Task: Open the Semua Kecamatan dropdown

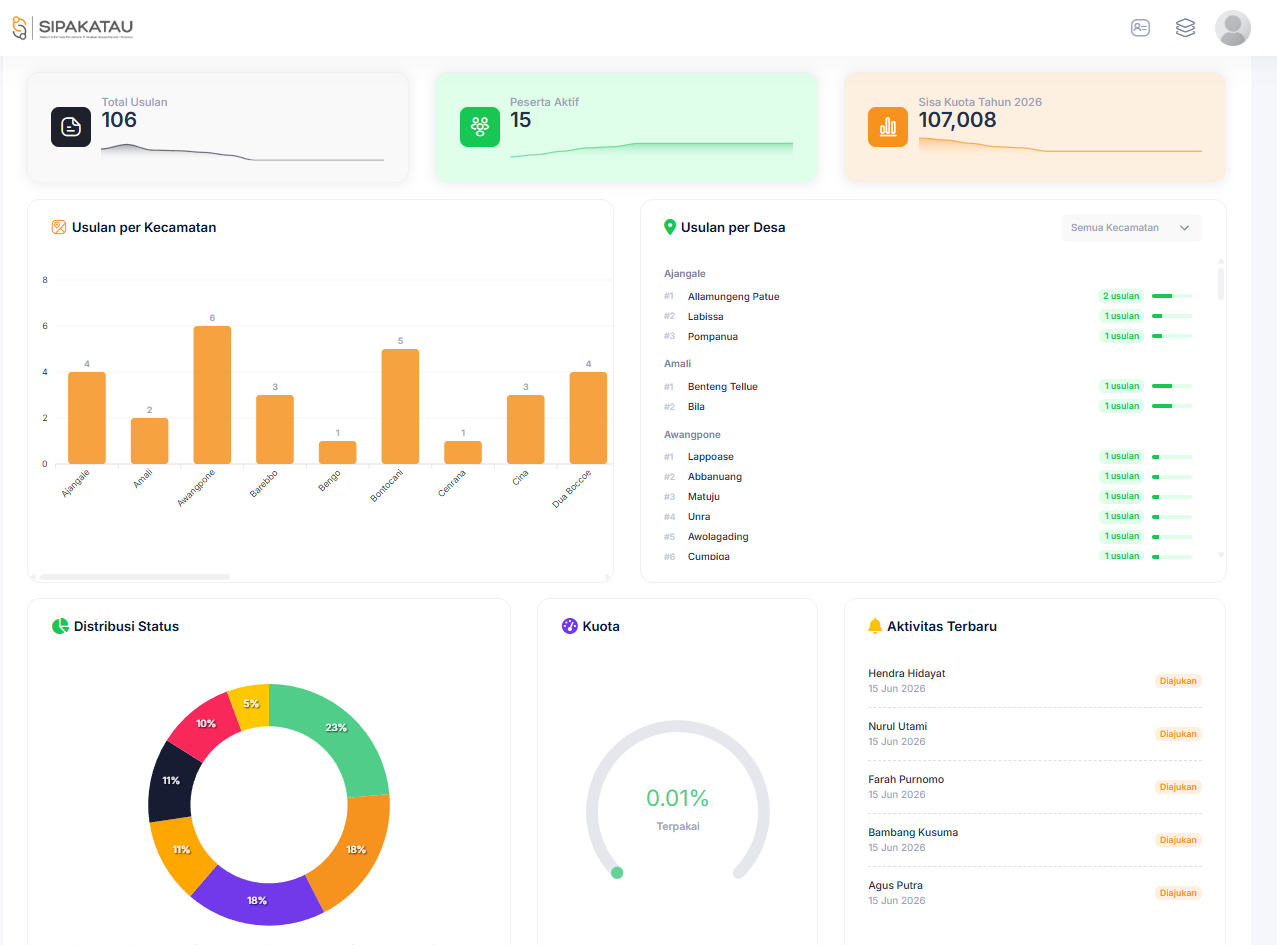Action: tap(1132, 228)
